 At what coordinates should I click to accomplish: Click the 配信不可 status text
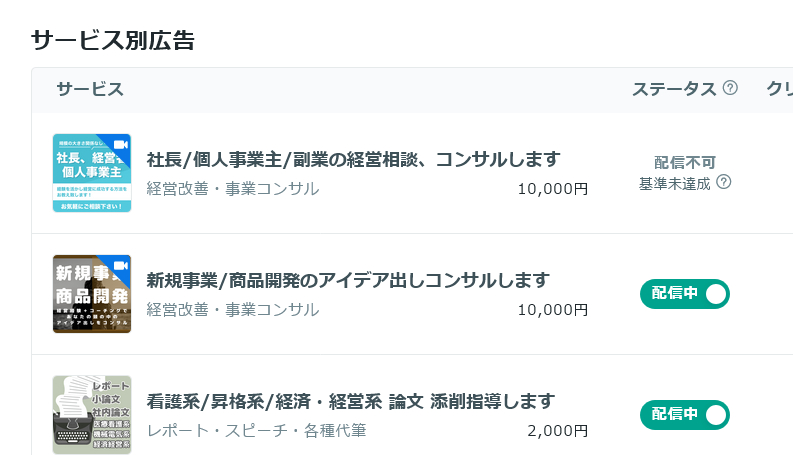tap(685, 162)
